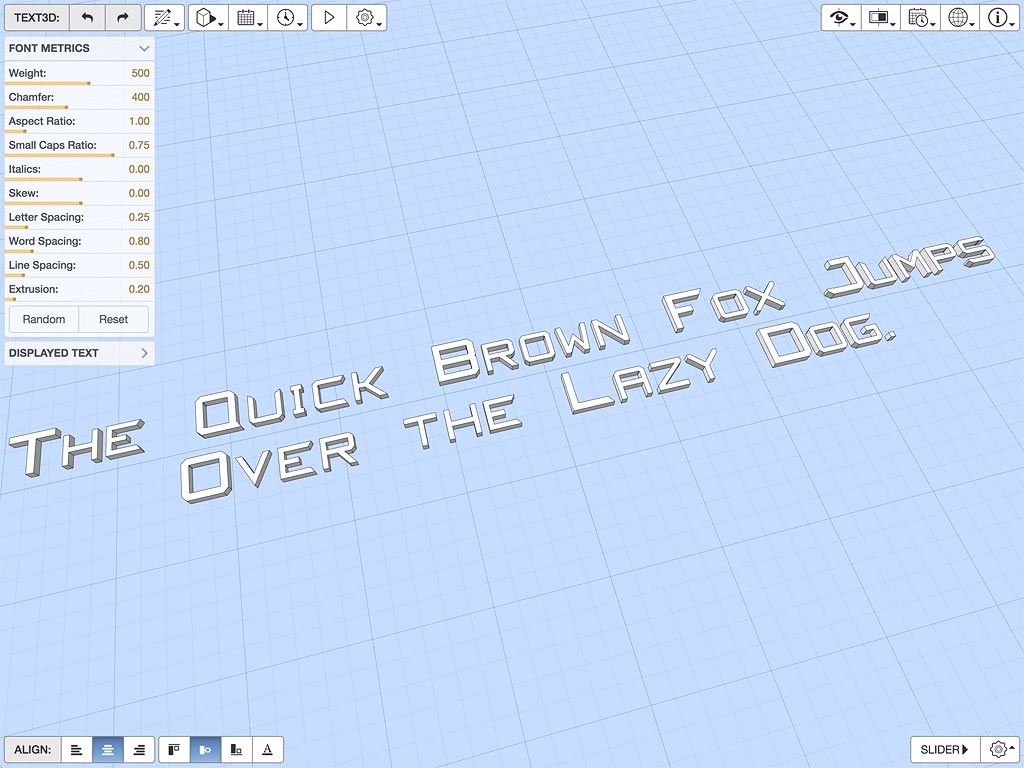Viewport: 1024px width, 768px height.
Task: Click the Reset button
Action: pyautogui.click(x=114, y=319)
